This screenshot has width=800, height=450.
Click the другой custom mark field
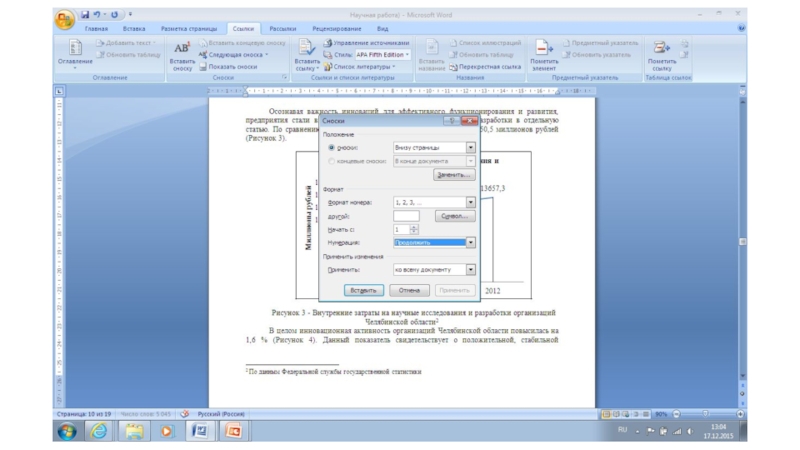(x=406, y=216)
